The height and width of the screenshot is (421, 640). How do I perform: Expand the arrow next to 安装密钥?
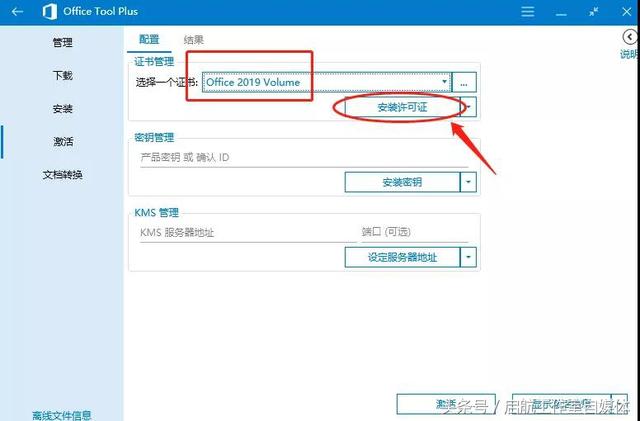(x=469, y=182)
